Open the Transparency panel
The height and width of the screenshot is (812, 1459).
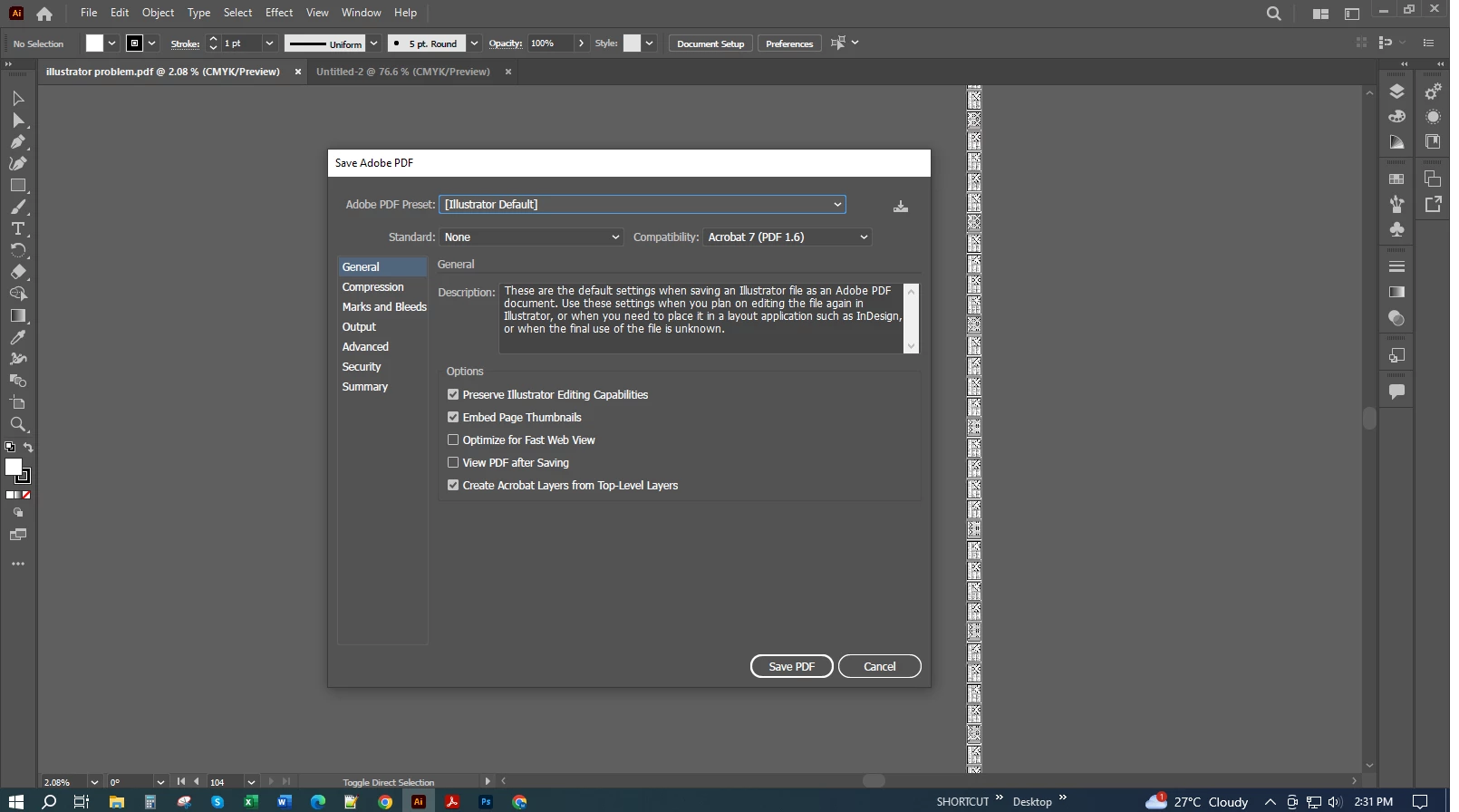pyautogui.click(x=1396, y=318)
